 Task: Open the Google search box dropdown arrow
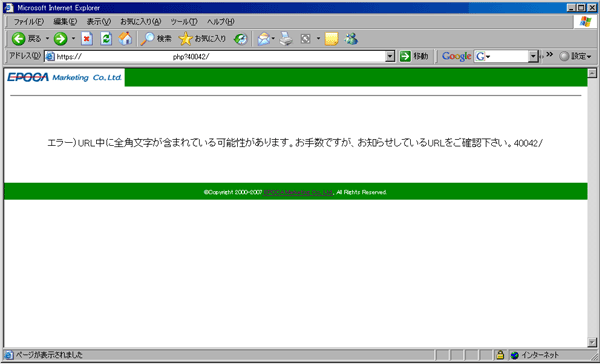click(533, 57)
